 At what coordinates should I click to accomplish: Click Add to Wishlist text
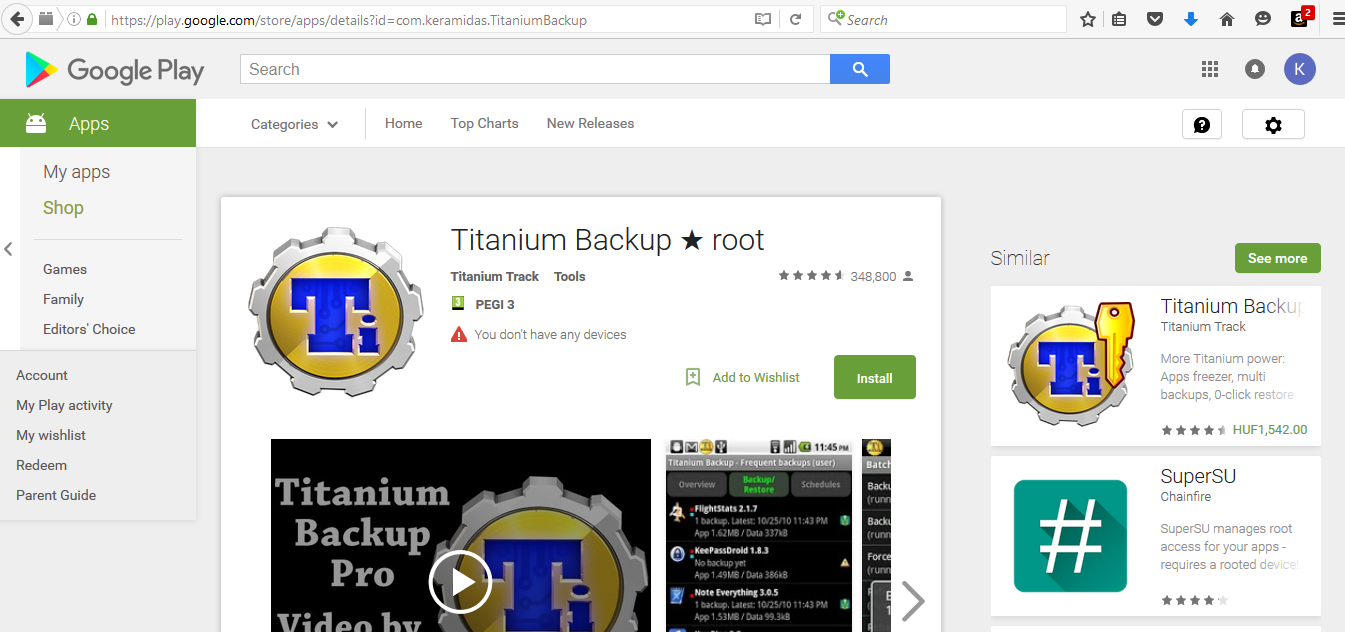click(x=756, y=377)
